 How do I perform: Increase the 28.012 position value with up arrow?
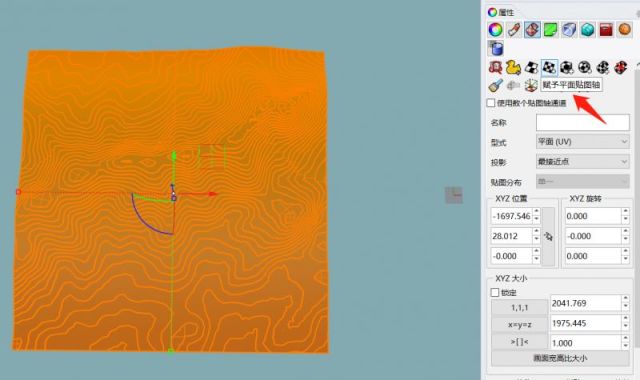pyautogui.click(x=536, y=232)
